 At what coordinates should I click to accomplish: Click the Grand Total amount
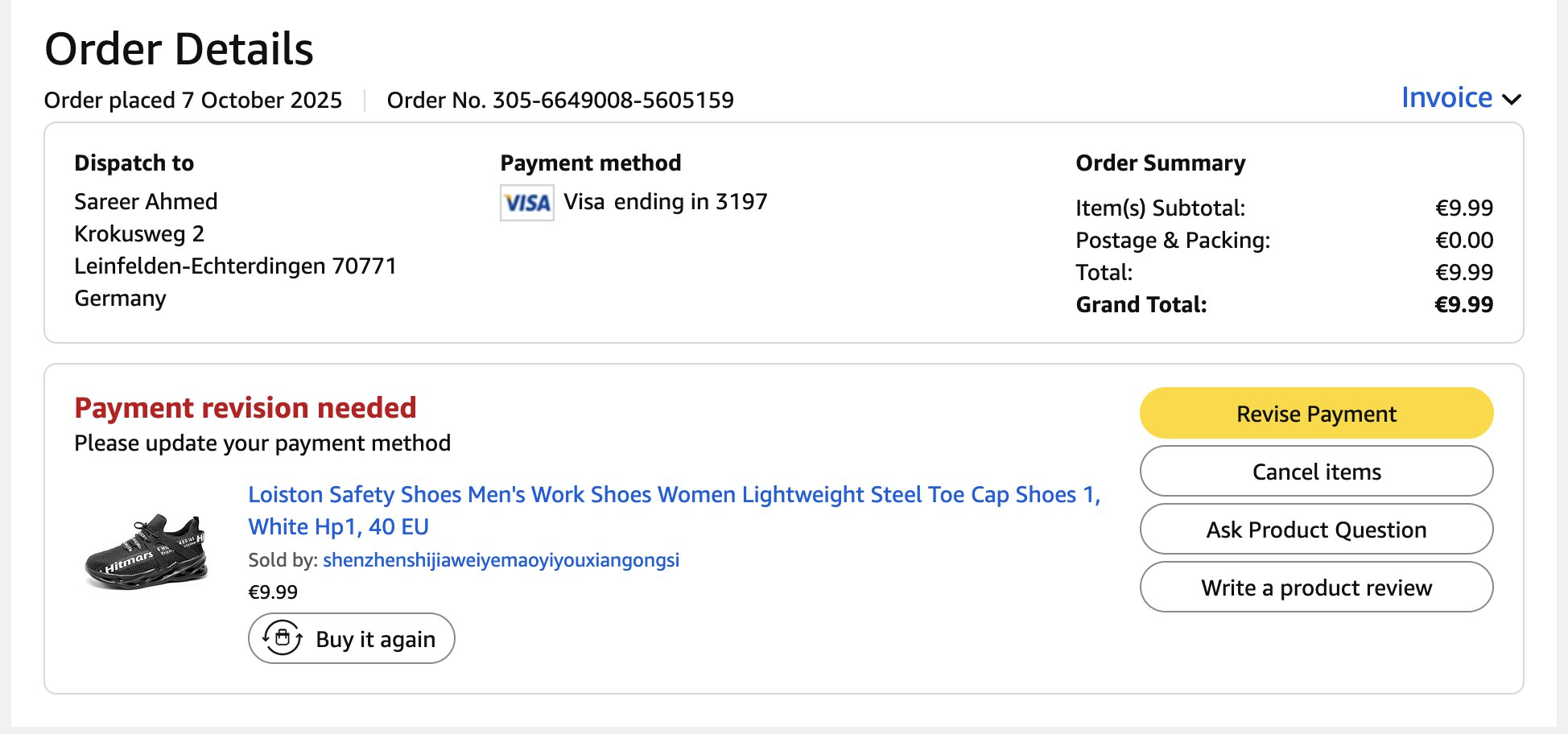coord(1463,305)
